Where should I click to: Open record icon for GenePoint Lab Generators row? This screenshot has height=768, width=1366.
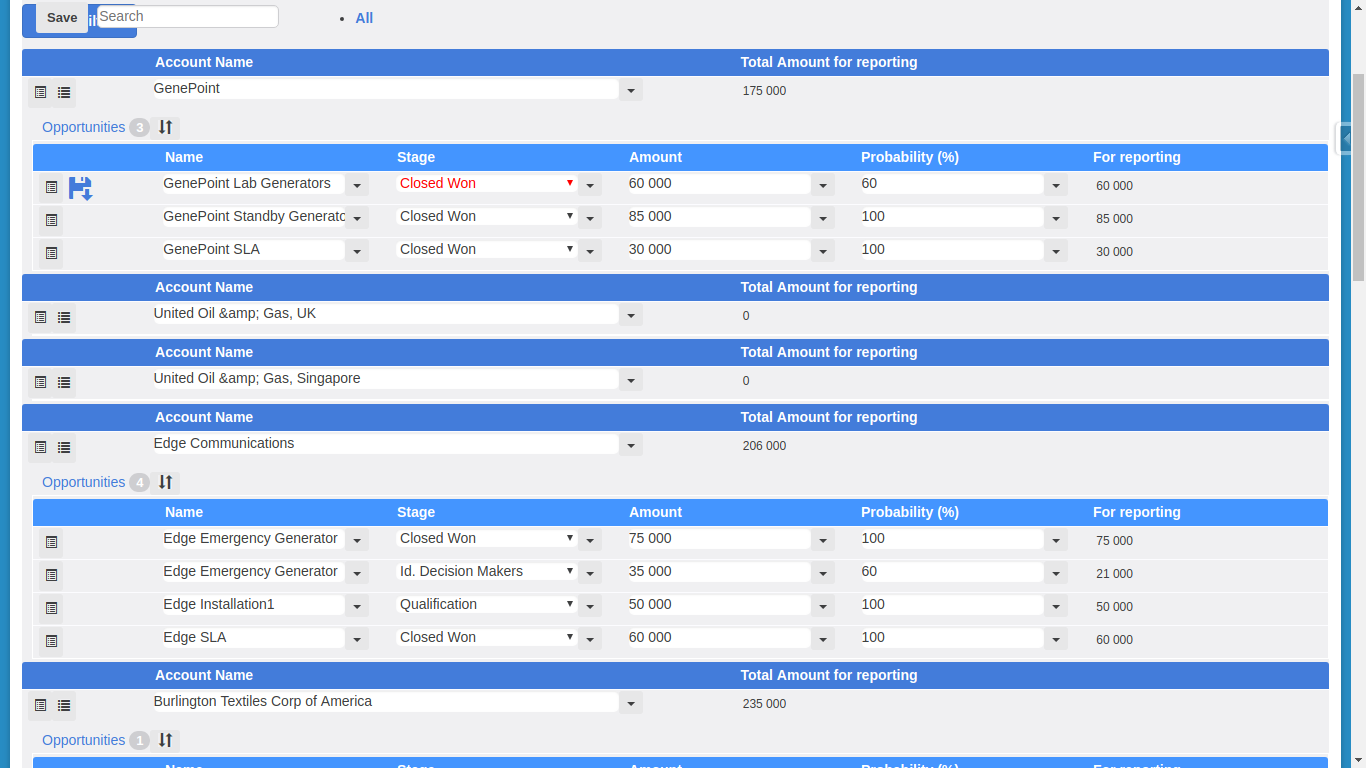pos(52,187)
